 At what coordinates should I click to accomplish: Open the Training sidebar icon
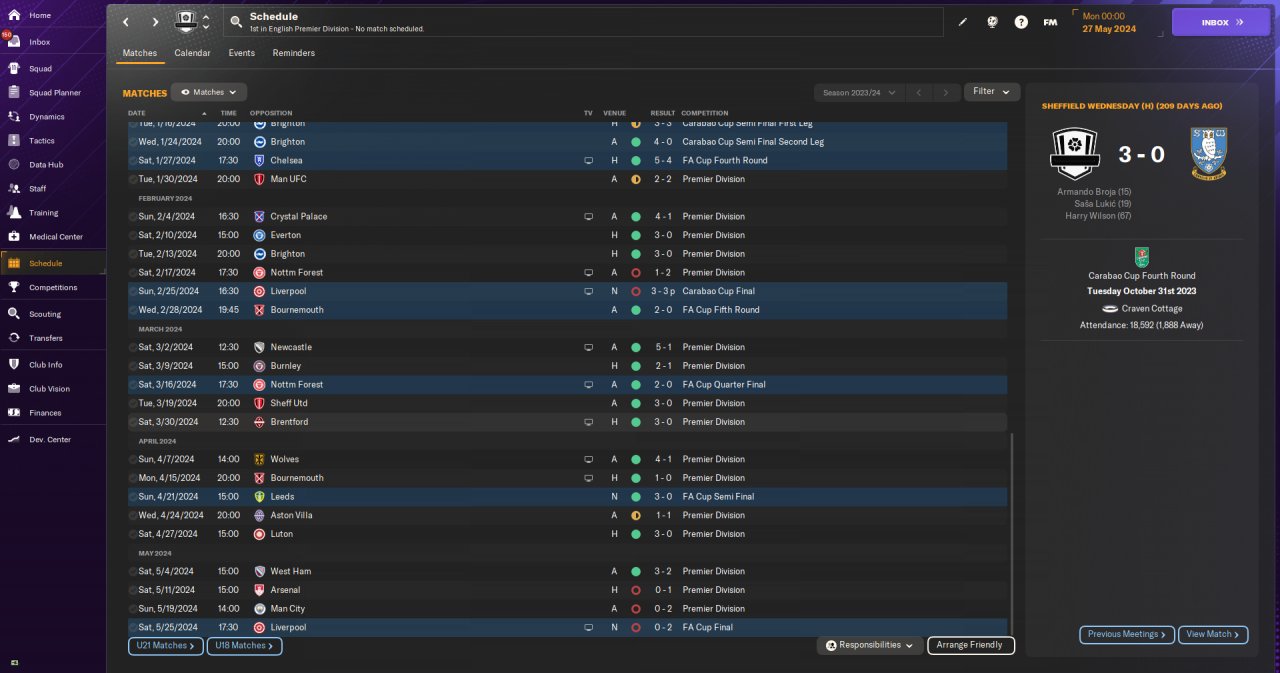[14, 213]
